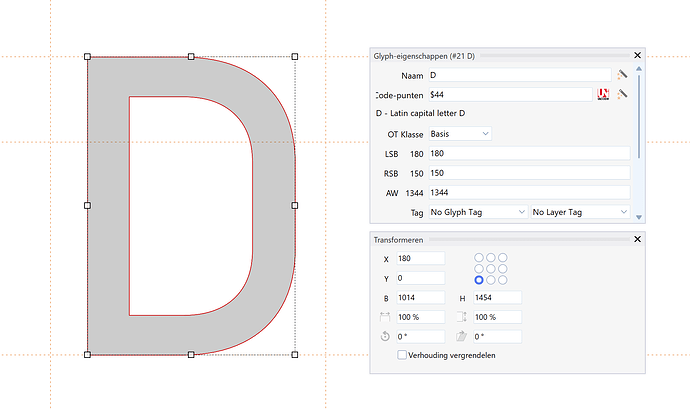
Task: Click into the H height field
Action: pyautogui.click(x=498, y=298)
